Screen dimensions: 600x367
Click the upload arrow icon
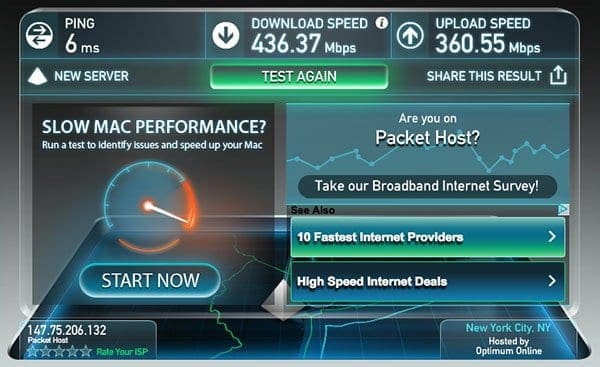[410, 35]
